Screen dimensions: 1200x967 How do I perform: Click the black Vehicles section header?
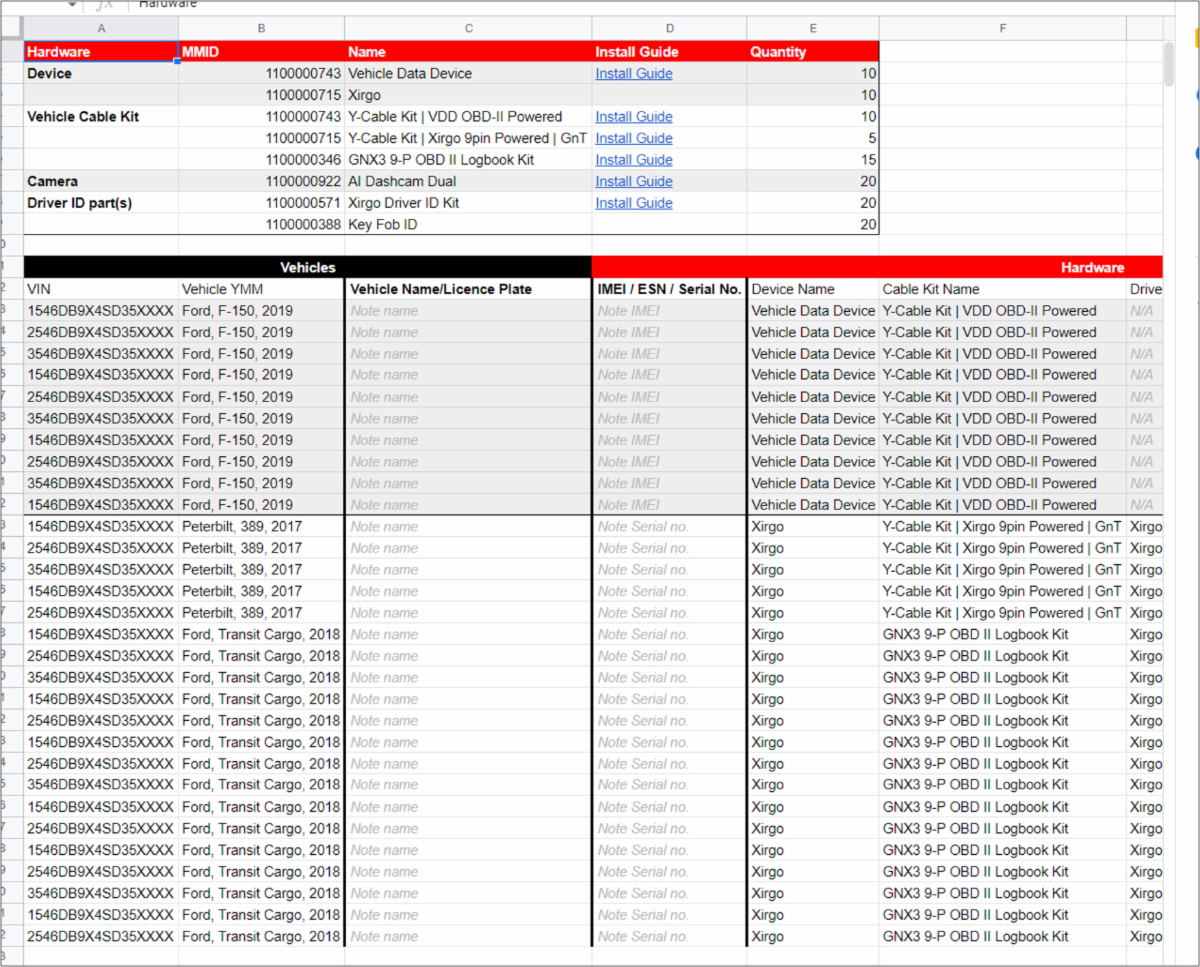coord(308,267)
